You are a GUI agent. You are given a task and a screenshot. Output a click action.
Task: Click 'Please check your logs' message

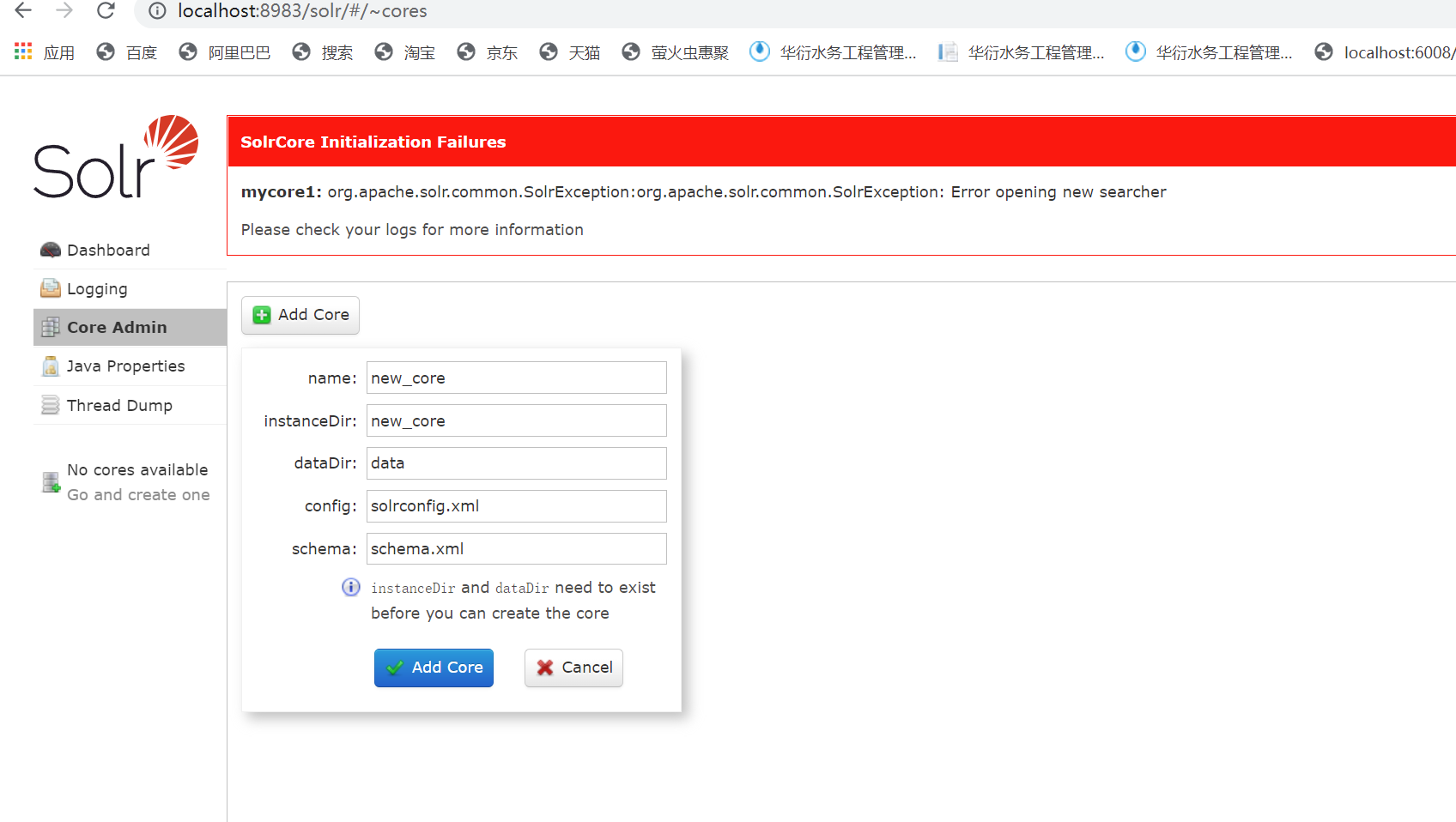pyautogui.click(x=412, y=230)
